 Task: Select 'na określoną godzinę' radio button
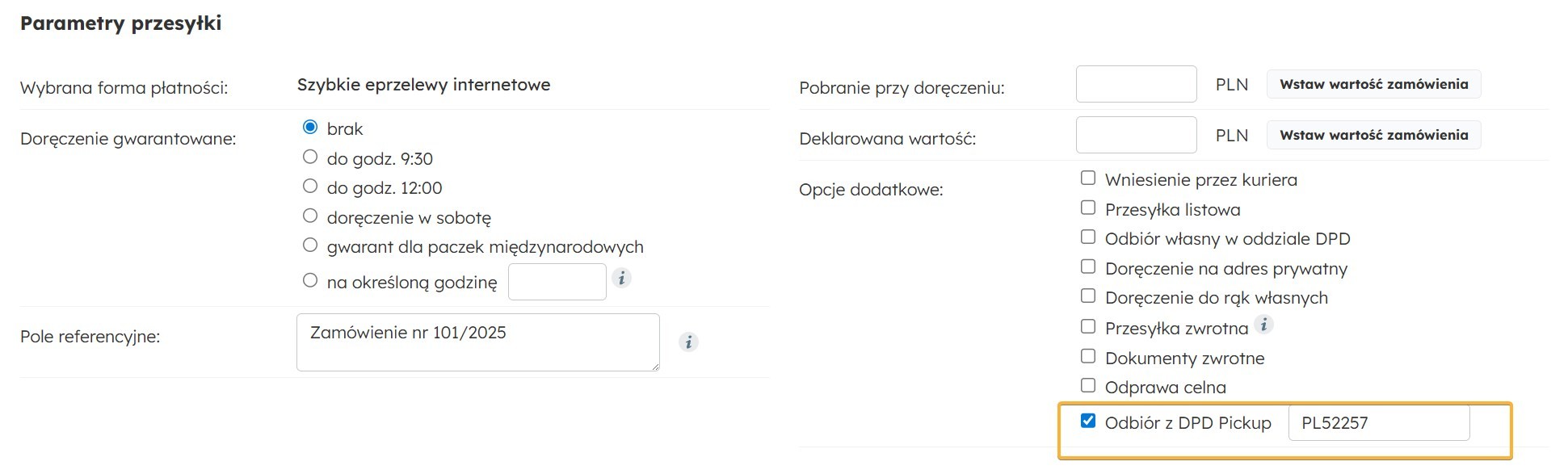[310, 281]
